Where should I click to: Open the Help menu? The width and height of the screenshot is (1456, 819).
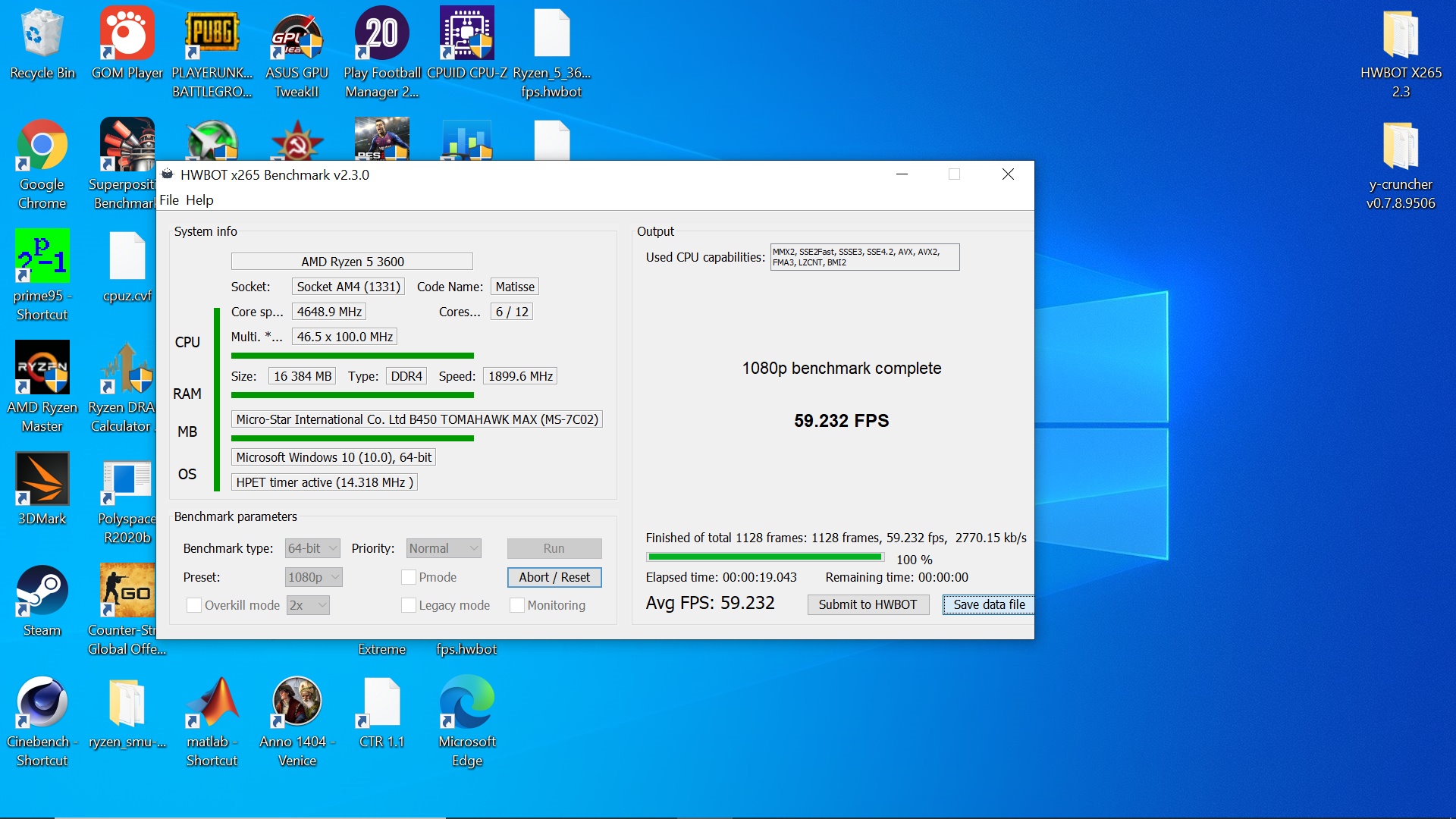tap(199, 200)
